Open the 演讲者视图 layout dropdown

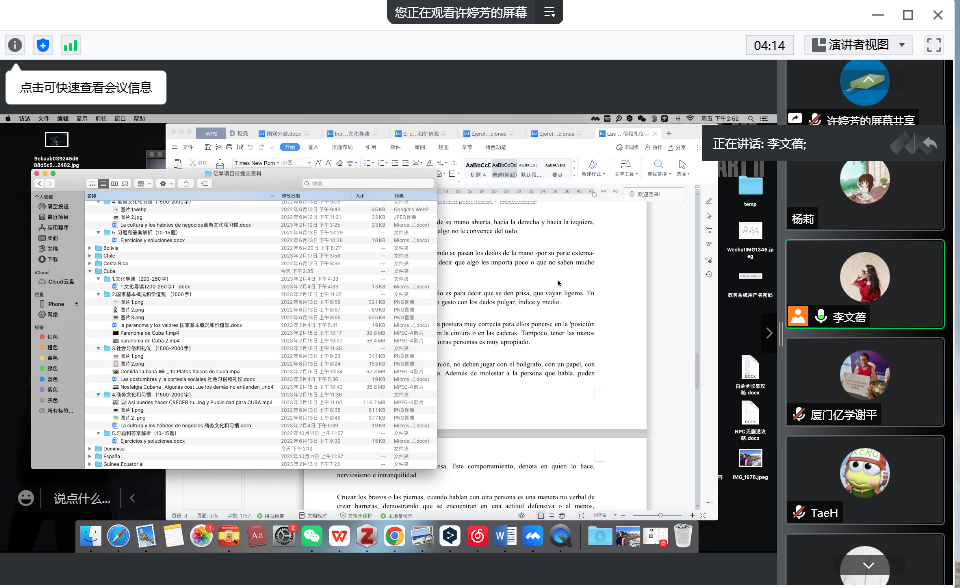click(x=858, y=45)
